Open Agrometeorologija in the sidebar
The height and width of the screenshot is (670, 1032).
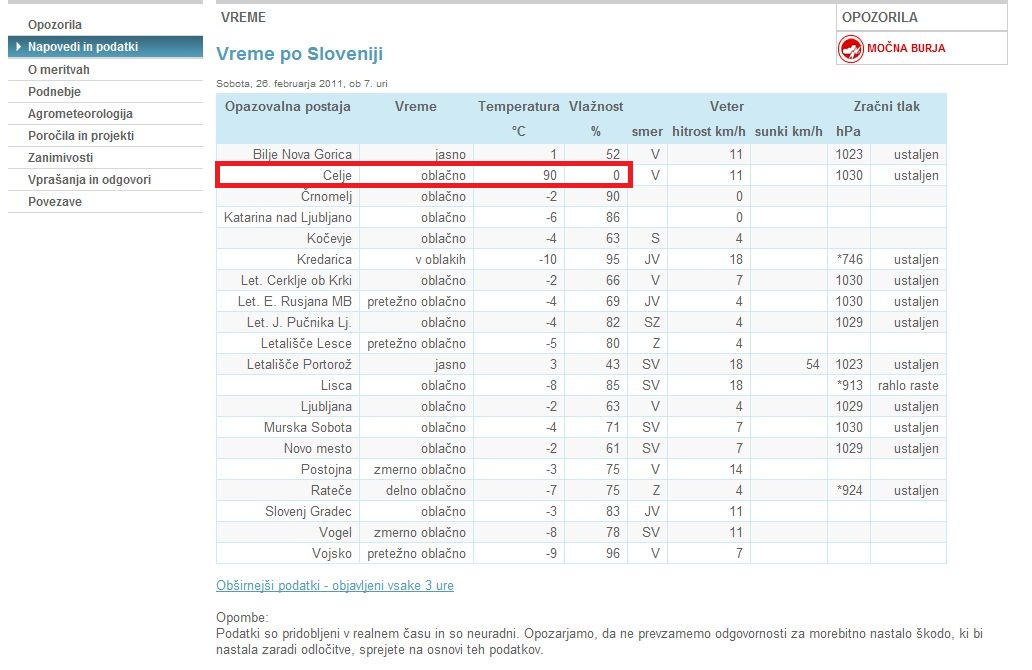[80, 114]
